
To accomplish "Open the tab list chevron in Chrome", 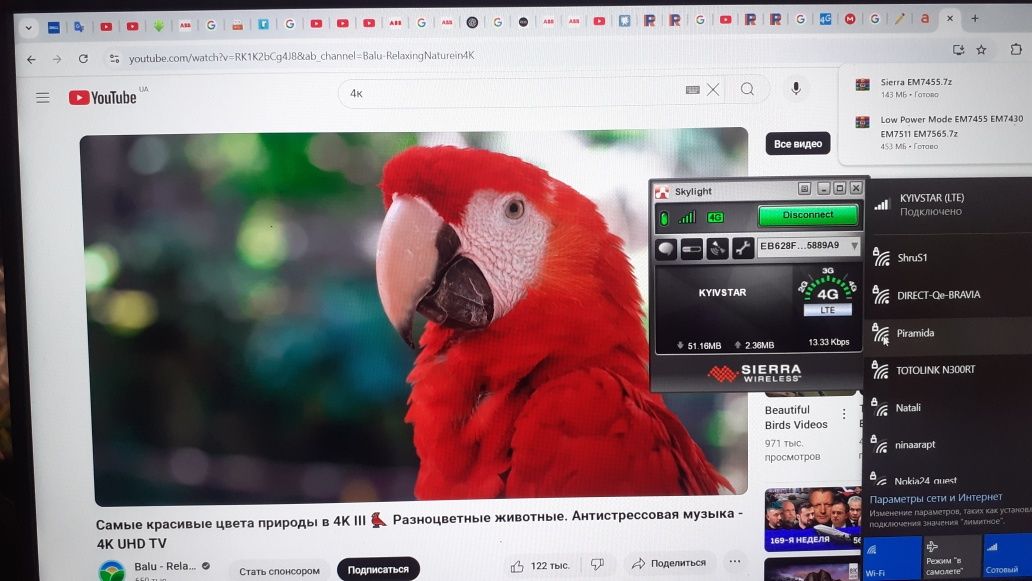I will click(x=28, y=28).
